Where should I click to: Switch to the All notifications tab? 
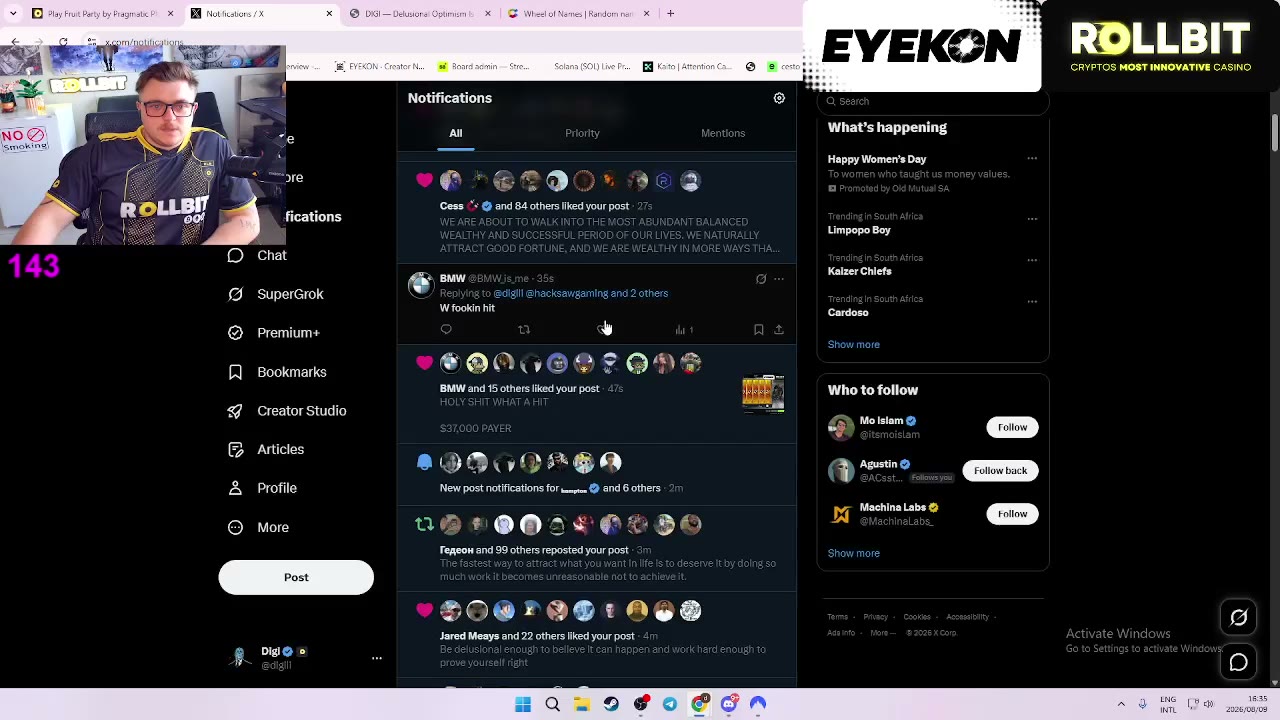point(455,133)
